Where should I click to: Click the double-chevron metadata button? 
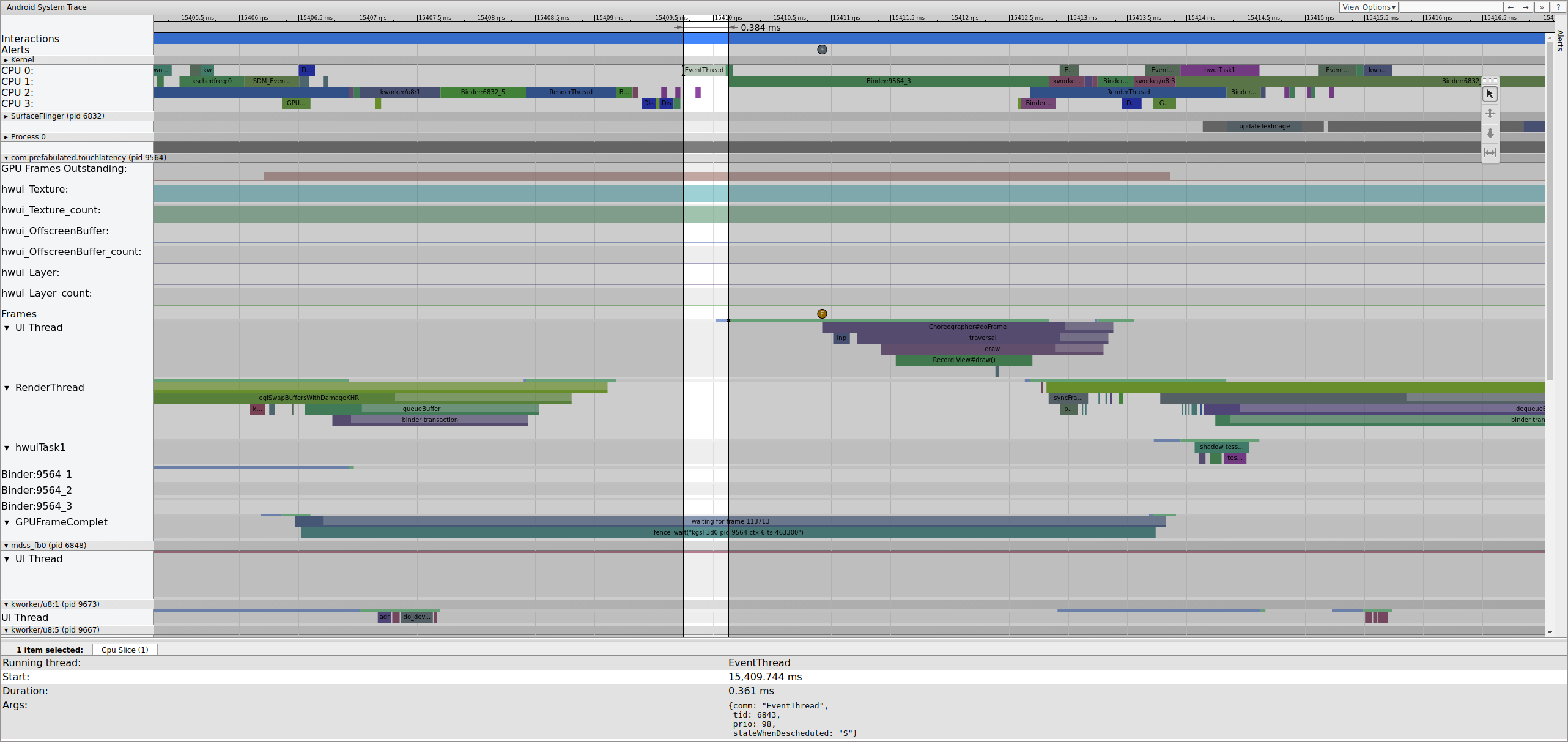click(1542, 7)
